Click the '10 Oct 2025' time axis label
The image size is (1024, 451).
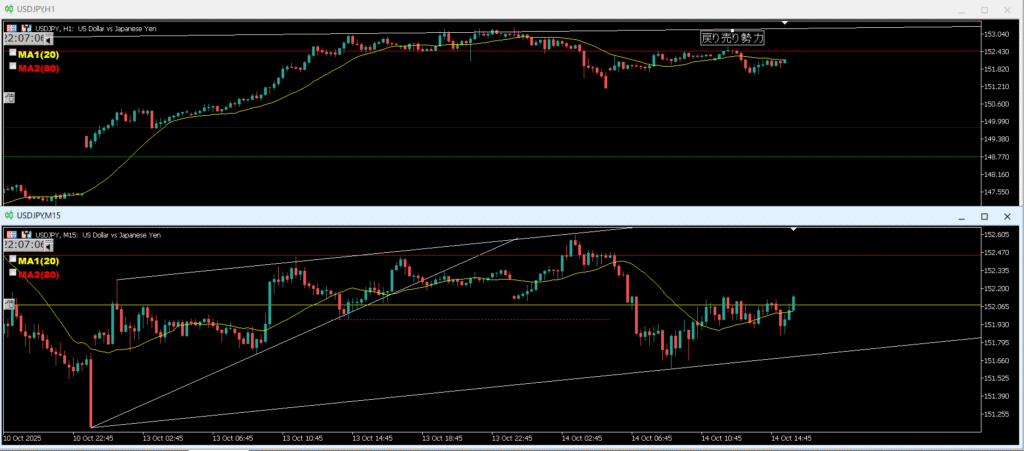tap(21, 437)
